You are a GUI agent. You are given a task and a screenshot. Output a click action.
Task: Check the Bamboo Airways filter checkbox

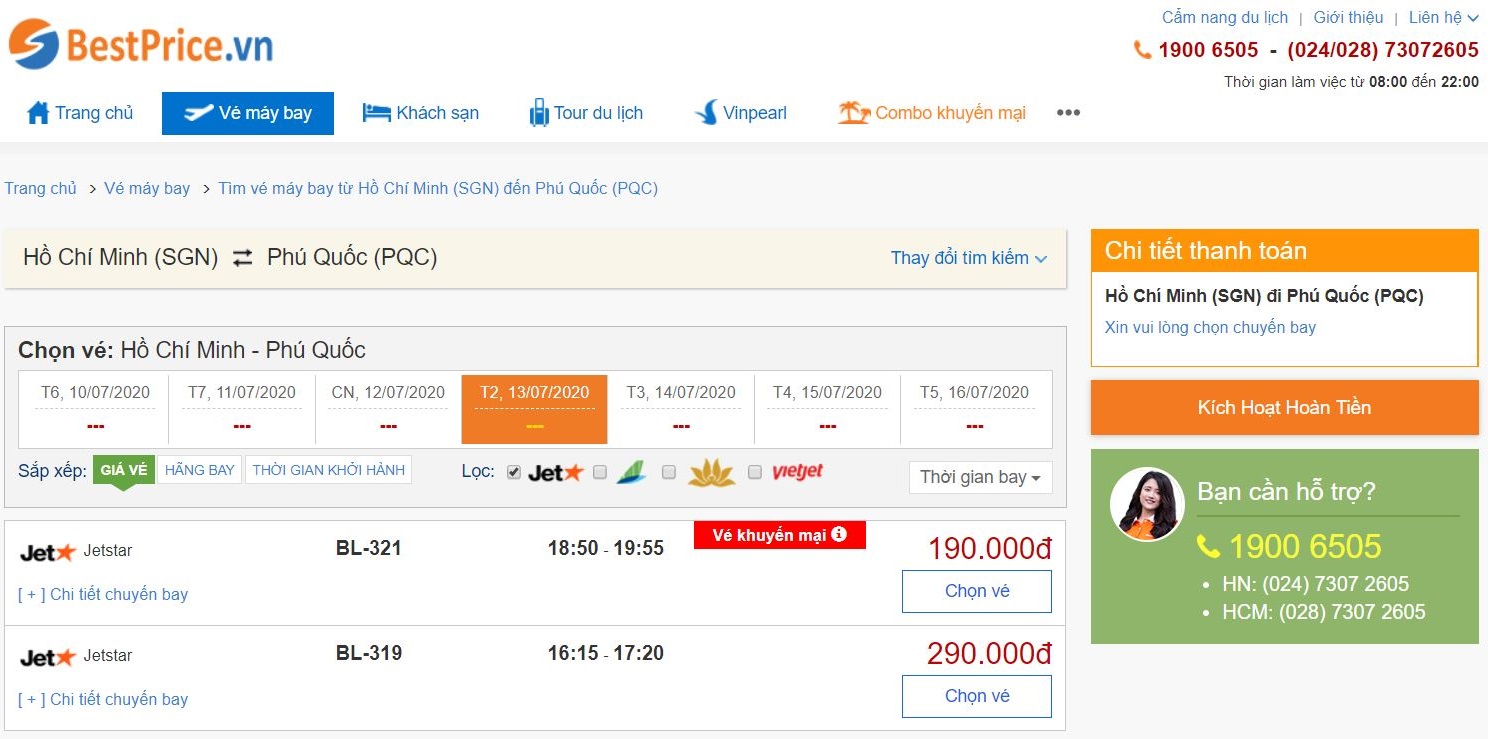600,472
